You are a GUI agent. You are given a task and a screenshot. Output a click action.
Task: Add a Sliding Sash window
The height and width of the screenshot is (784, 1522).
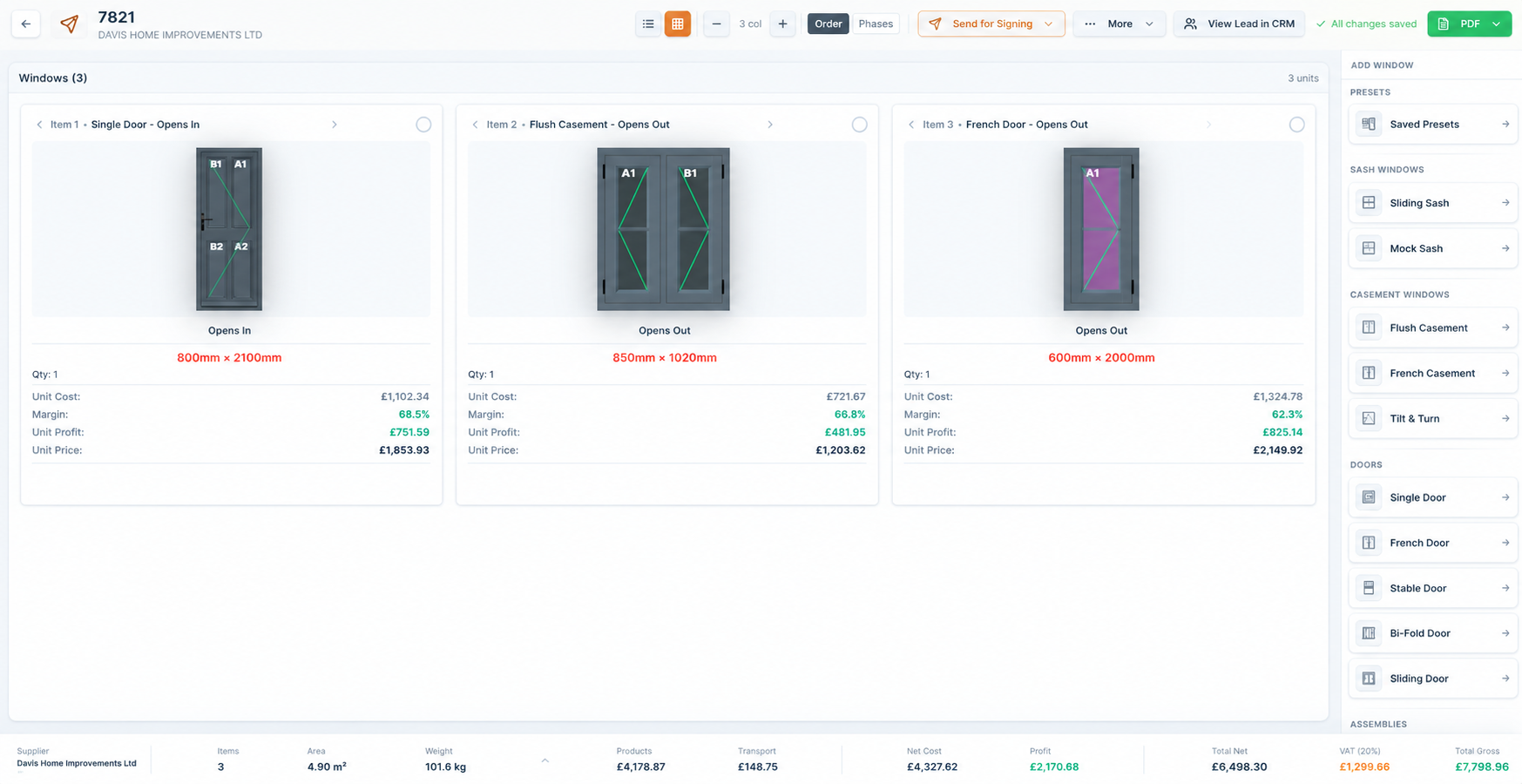tap(1433, 203)
